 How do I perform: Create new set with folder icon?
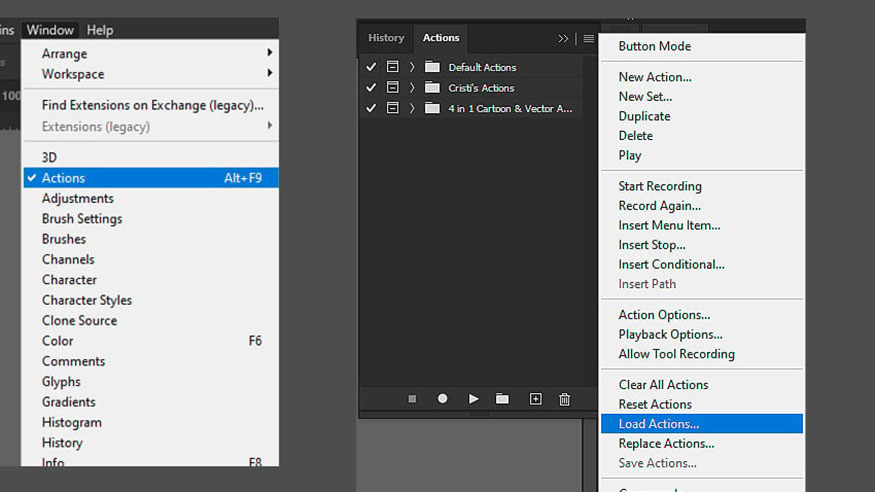pyautogui.click(x=502, y=399)
